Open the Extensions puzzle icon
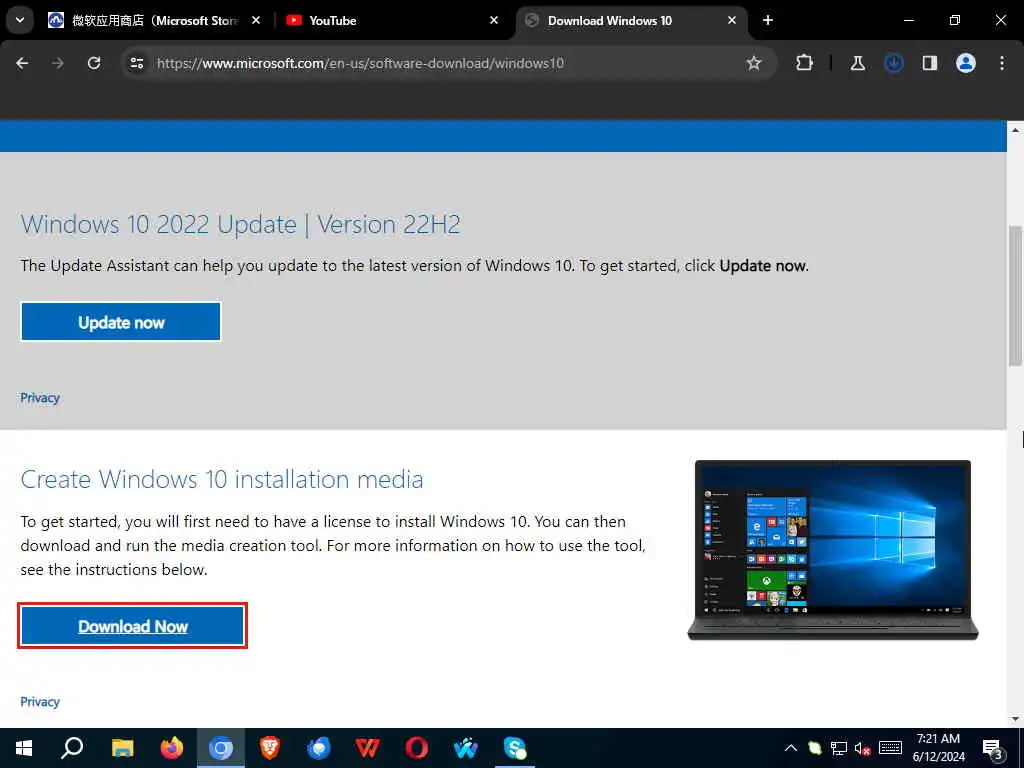This screenshot has height=768, width=1024. click(x=805, y=63)
